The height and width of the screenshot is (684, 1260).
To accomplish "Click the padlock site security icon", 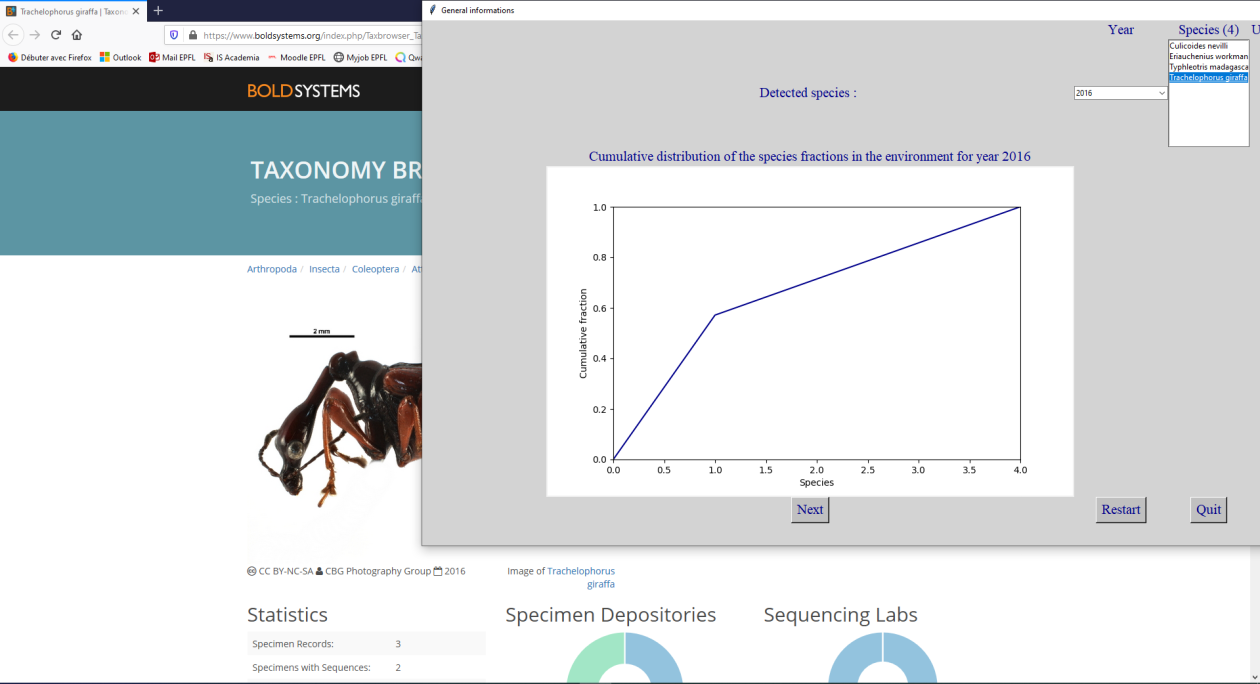I will click(x=192, y=34).
